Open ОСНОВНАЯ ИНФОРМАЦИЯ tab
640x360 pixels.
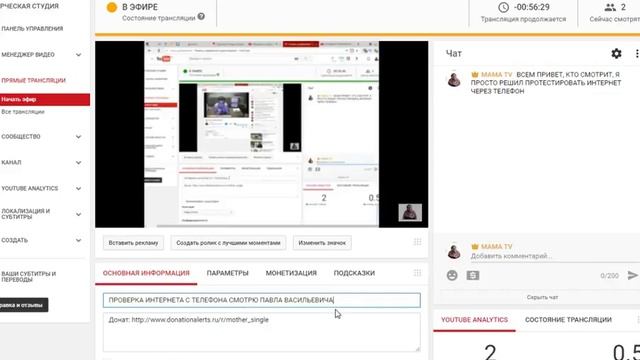pos(146,273)
